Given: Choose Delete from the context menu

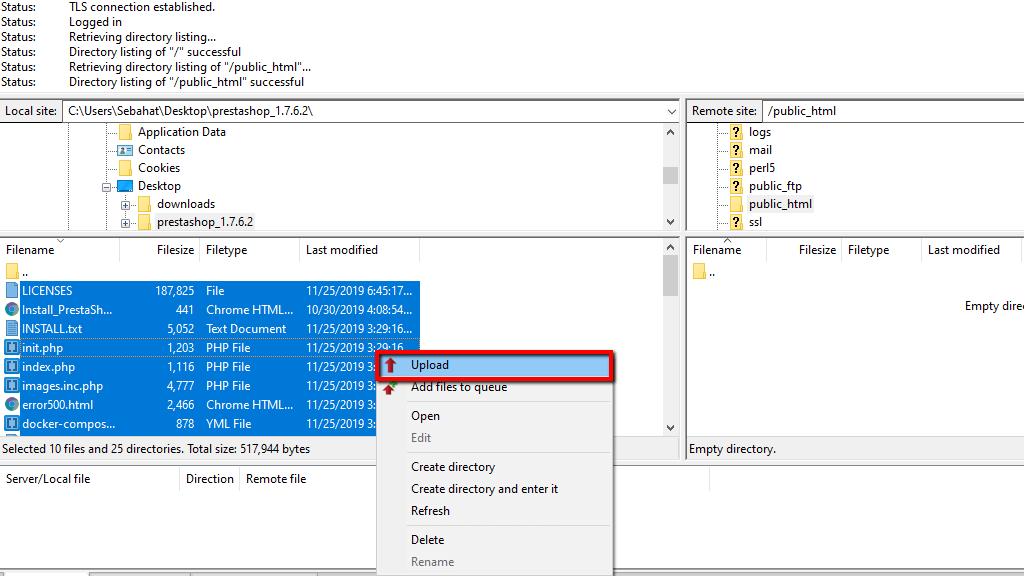Looking at the screenshot, I should [427, 540].
